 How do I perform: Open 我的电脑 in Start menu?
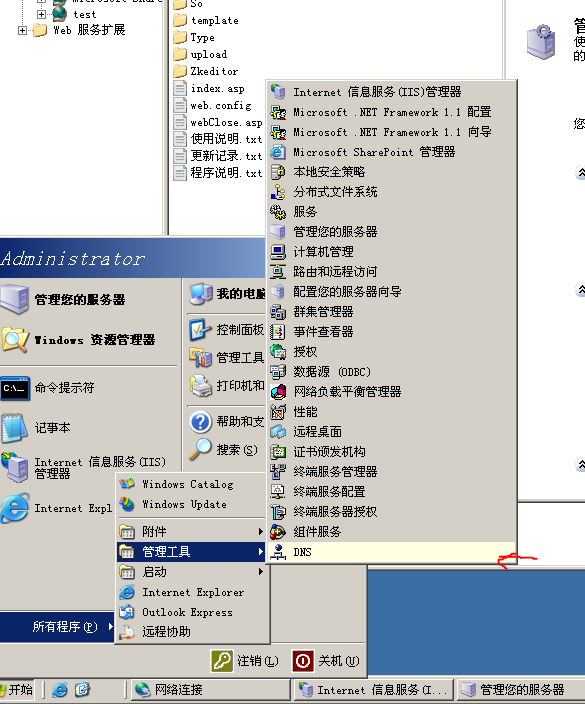click(226, 294)
